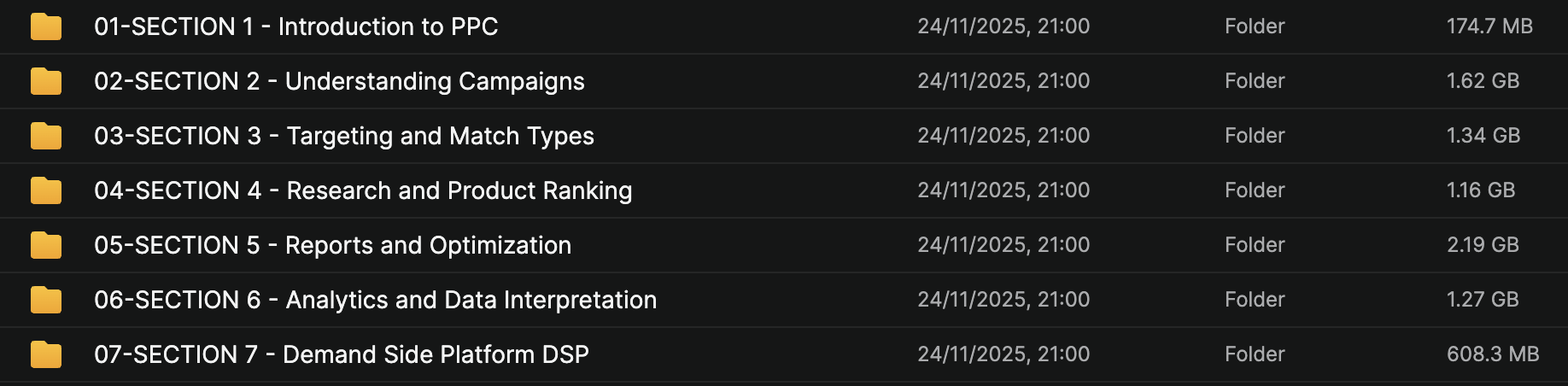Select the Demand Side Platform DSP folder icon

46,354
